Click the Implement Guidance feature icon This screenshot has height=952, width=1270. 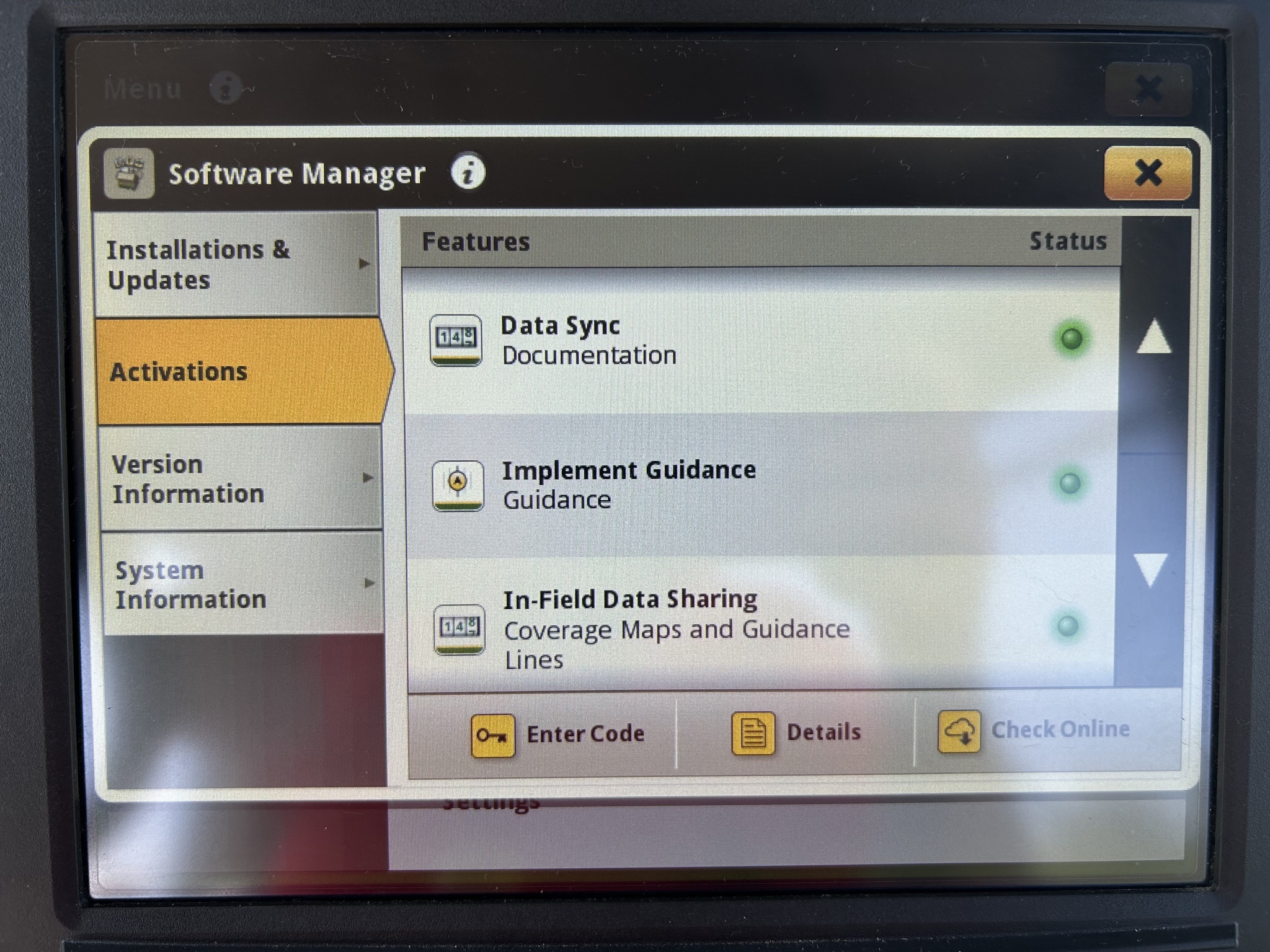tap(458, 485)
